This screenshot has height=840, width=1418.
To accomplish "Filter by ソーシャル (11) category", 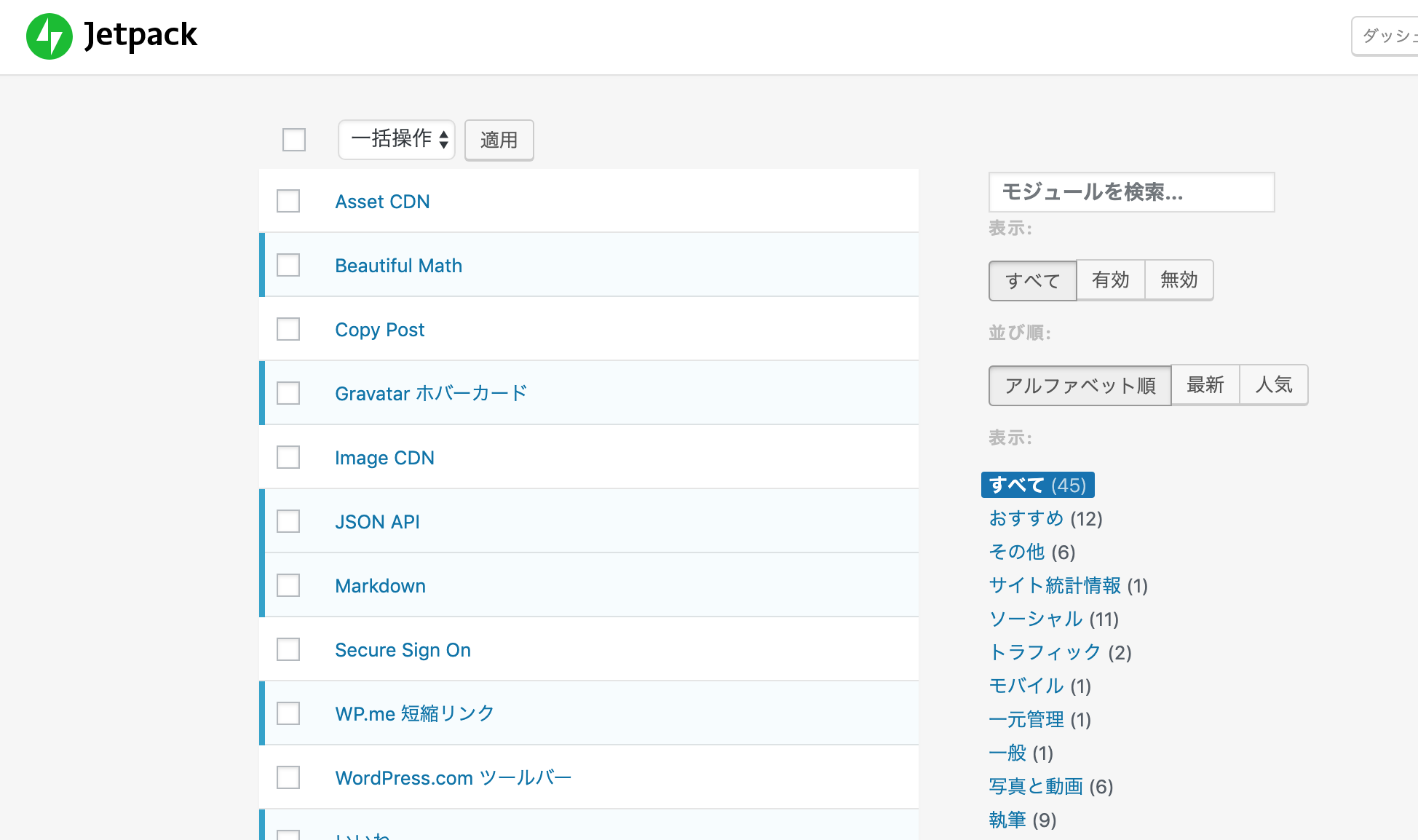I will pos(1053,619).
